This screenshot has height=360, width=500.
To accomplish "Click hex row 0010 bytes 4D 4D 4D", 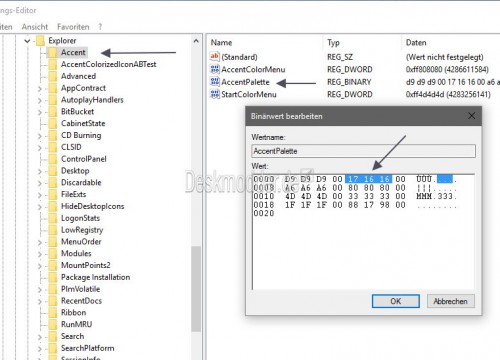I will 306,196.
